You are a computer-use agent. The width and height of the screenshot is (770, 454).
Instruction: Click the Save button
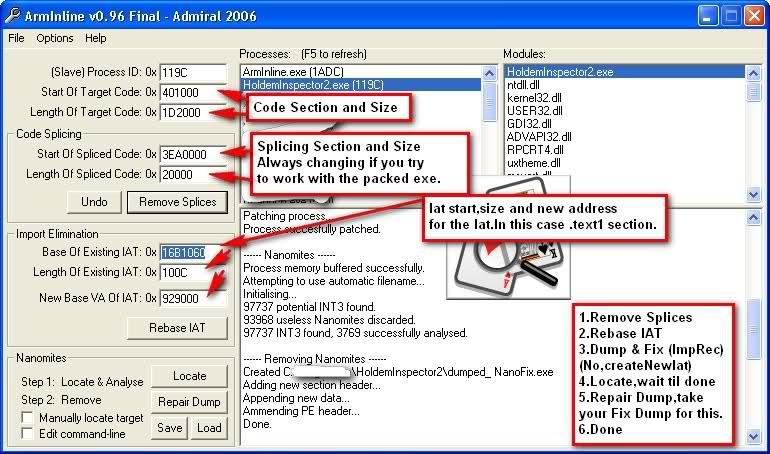click(x=169, y=428)
